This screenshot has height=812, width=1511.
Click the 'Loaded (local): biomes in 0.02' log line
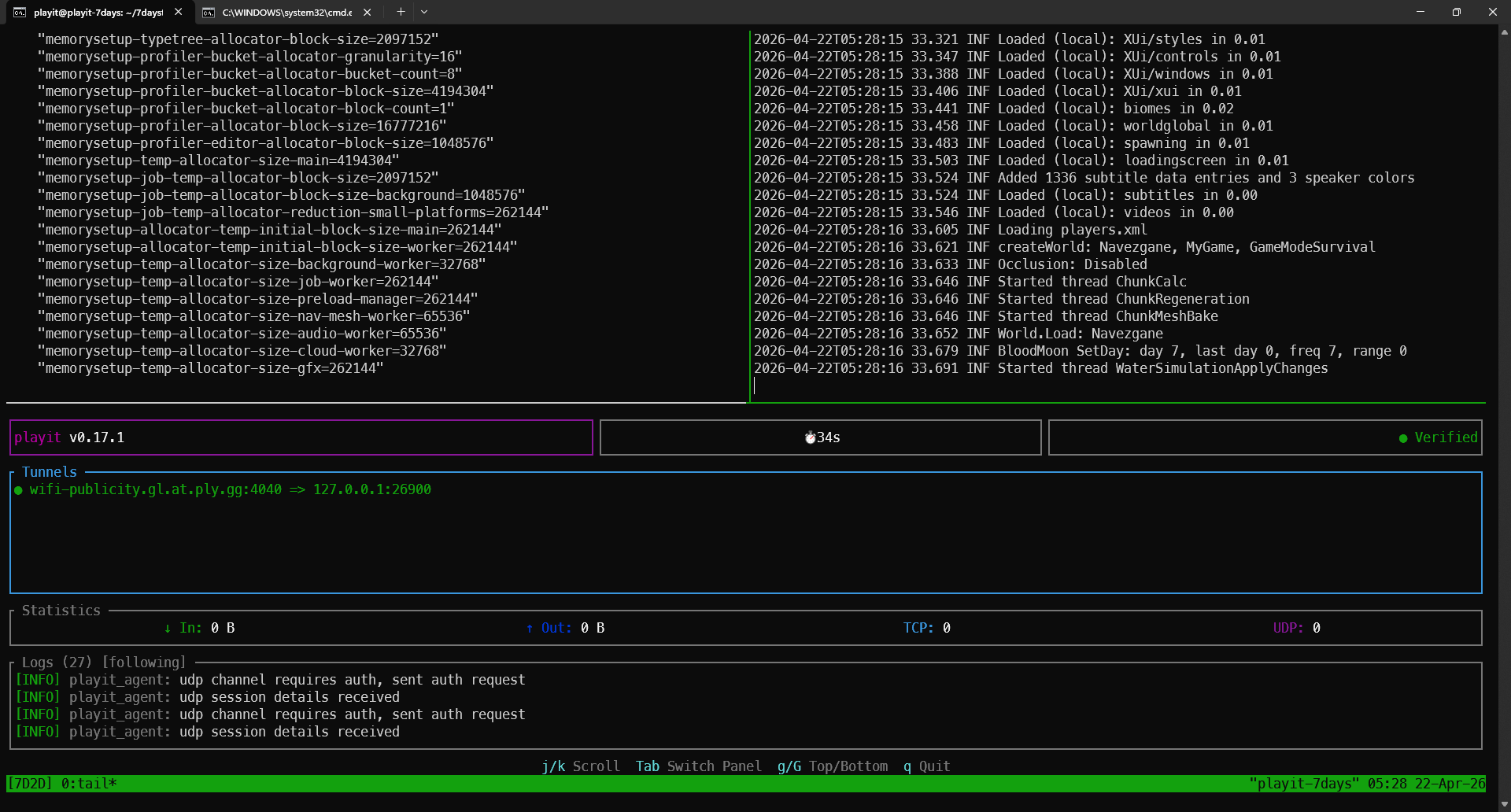pyautogui.click(x=994, y=109)
